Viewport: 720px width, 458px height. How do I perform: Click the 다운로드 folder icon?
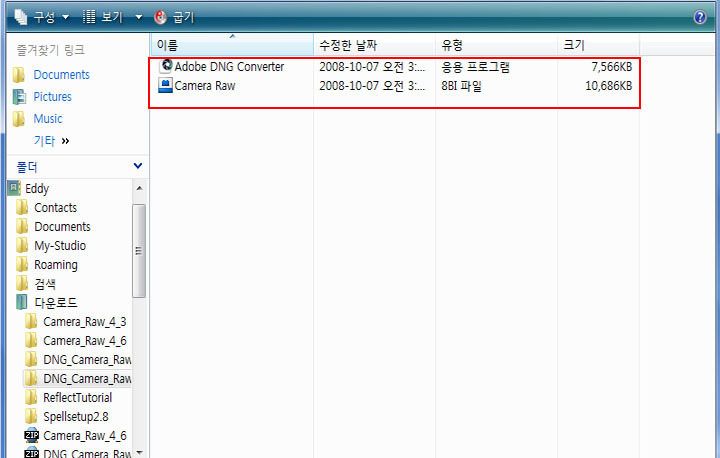click(x=22, y=302)
